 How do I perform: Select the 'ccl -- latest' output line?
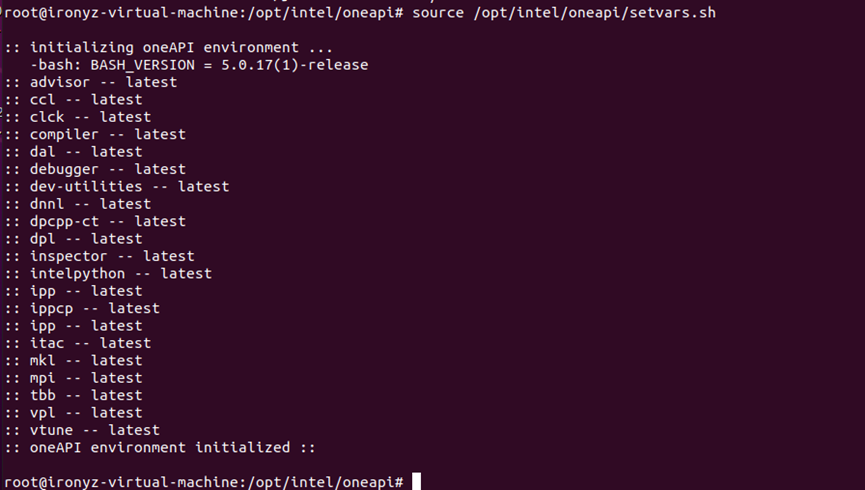74,100
